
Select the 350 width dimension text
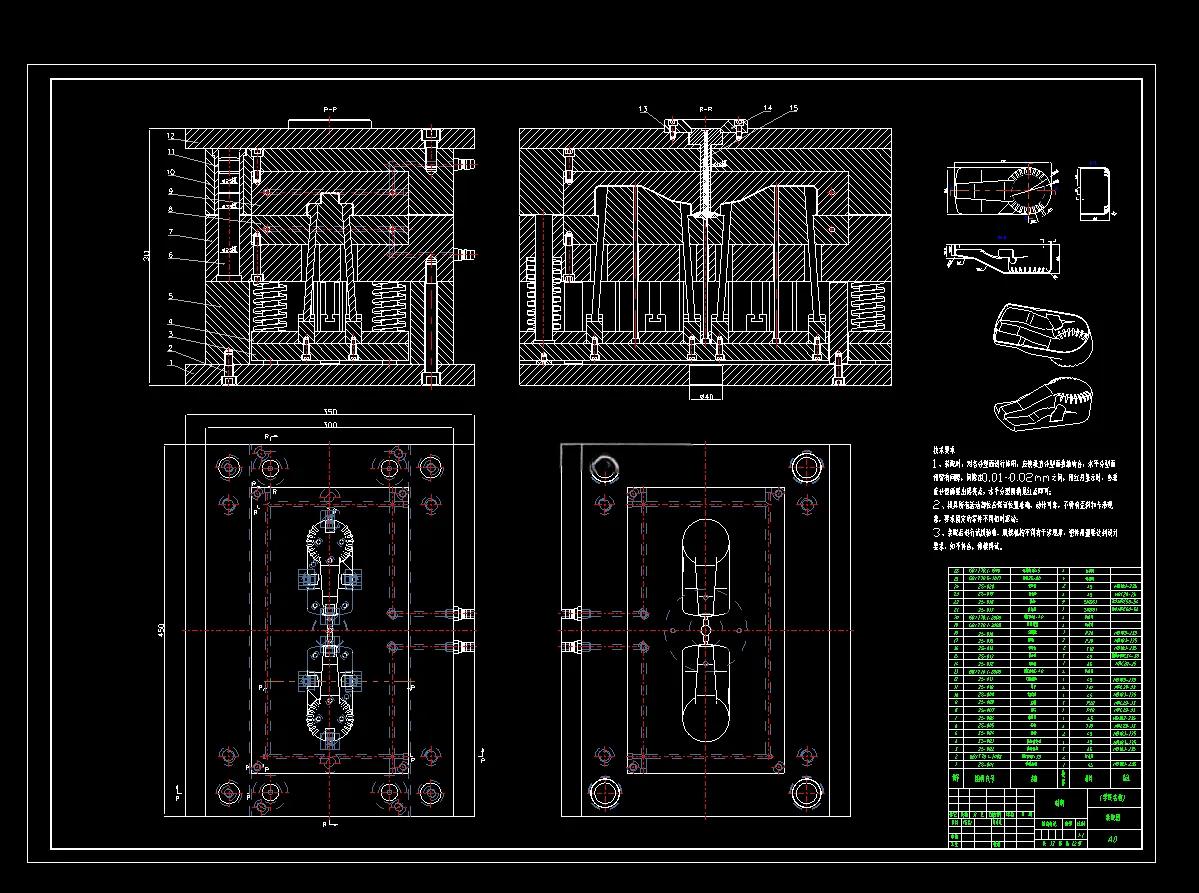click(330, 412)
